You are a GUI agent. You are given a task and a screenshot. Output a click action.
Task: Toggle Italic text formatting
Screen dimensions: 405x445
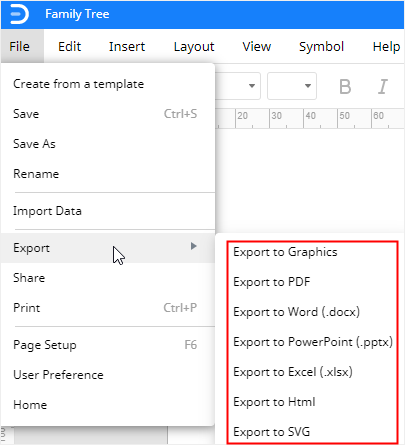[383, 87]
